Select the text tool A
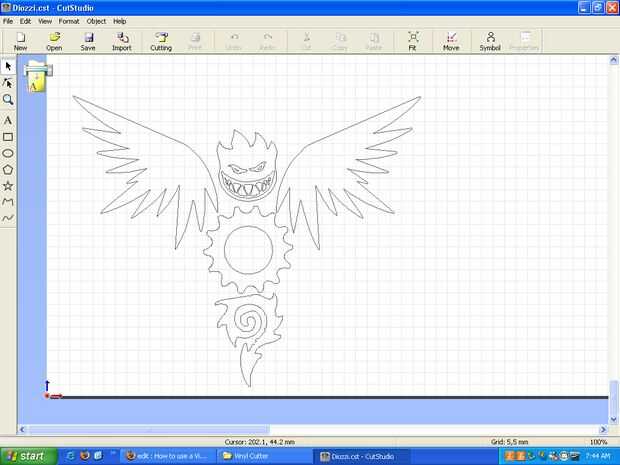 [x=8, y=120]
